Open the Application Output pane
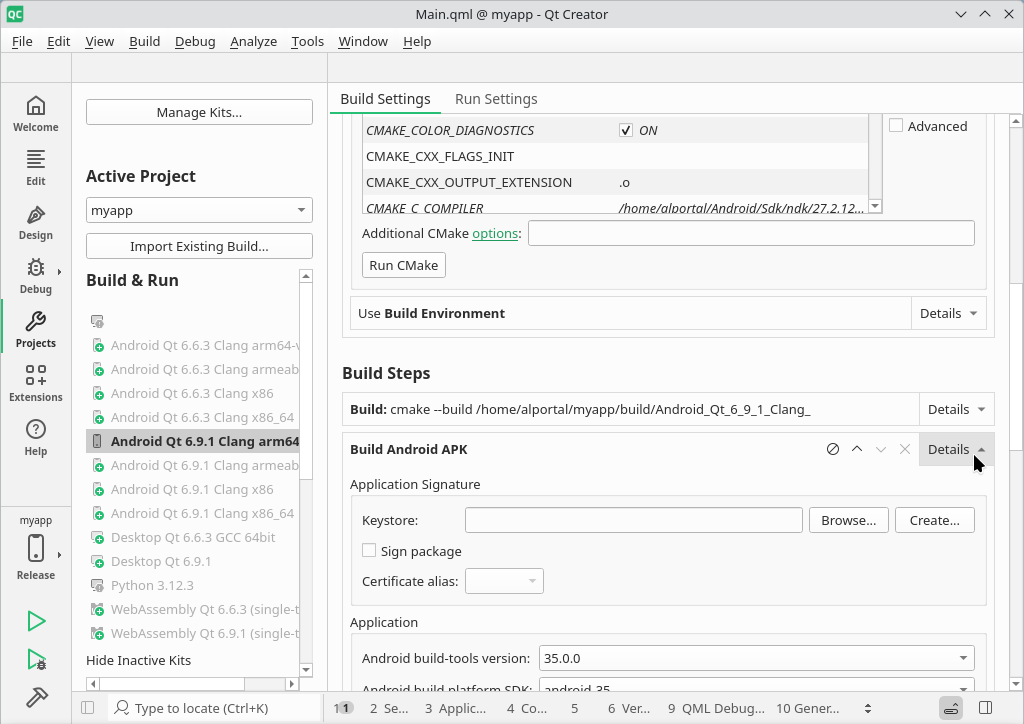The image size is (1024, 724). 455,708
